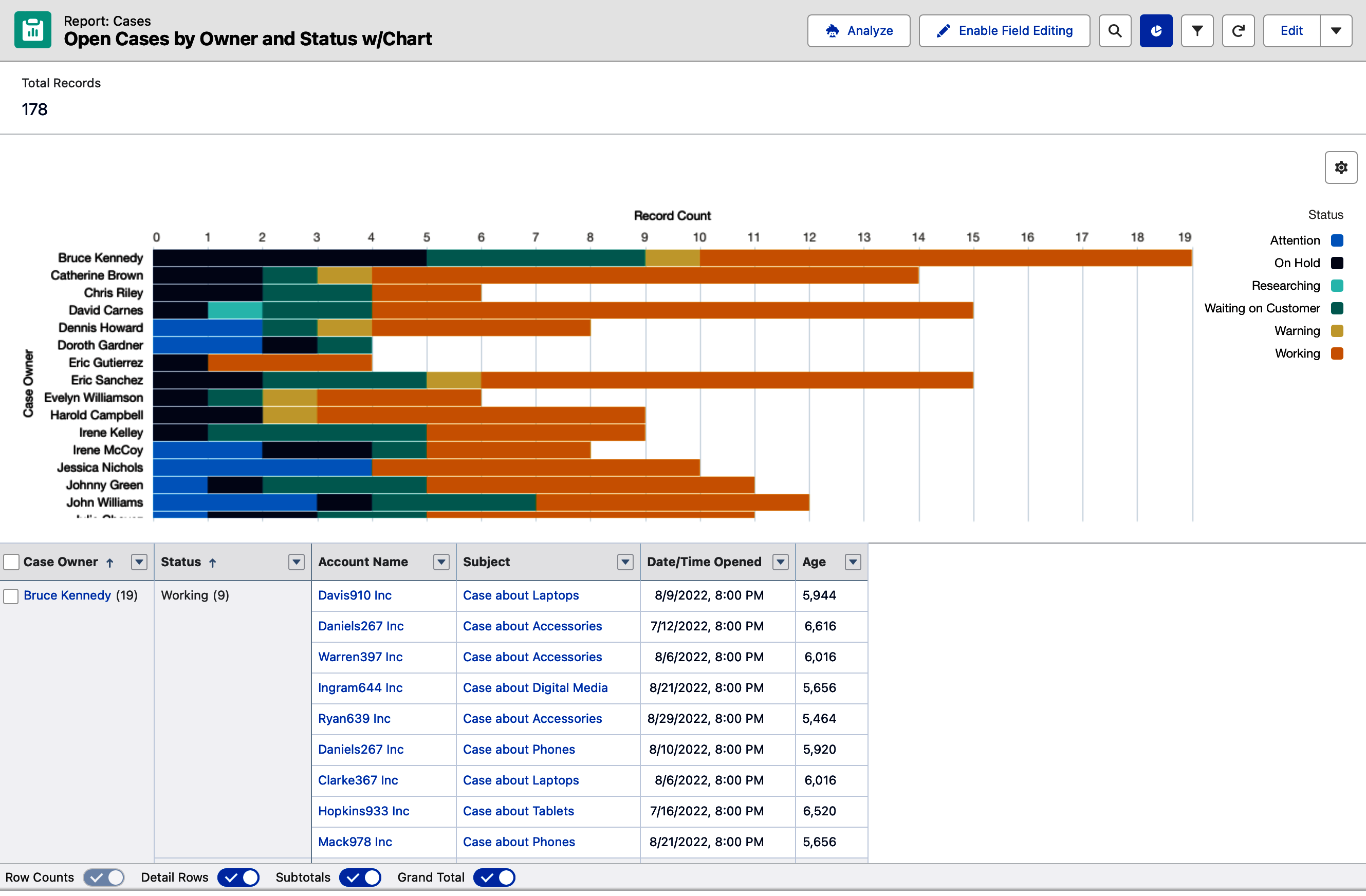This screenshot has height=896, width=1366.
Task: Click the Total Records value 178
Action: coord(34,109)
